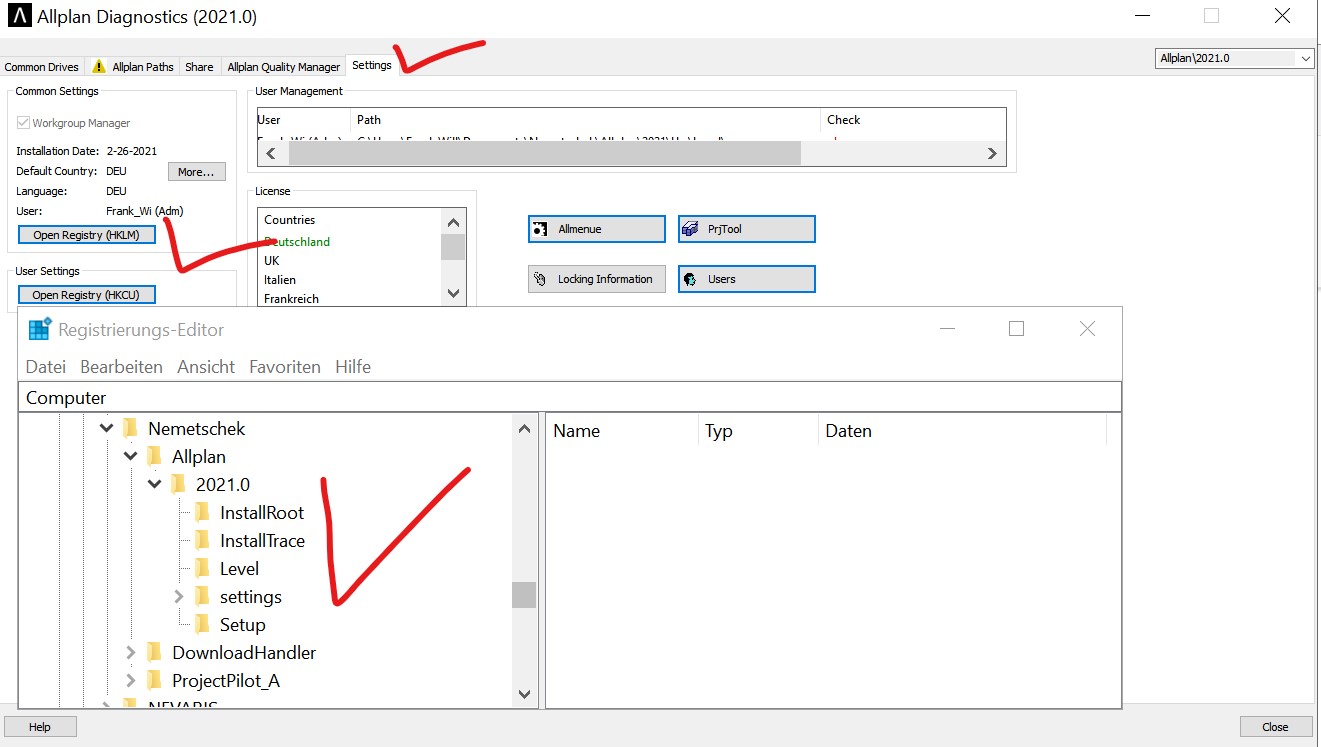Viewport: 1321px width, 747px height.
Task: Select UK in the Countries list
Action: coord(272,260)
